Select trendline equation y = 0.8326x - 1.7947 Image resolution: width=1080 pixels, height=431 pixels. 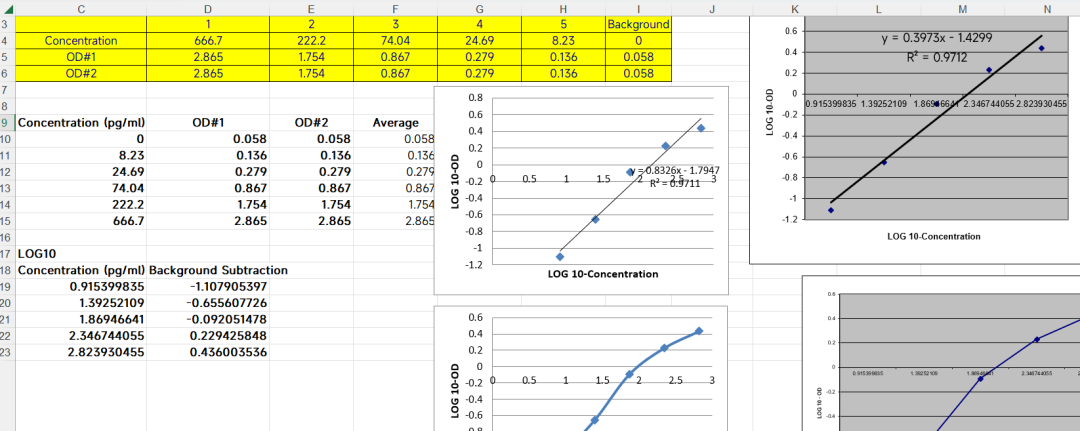tap(672, 170)
